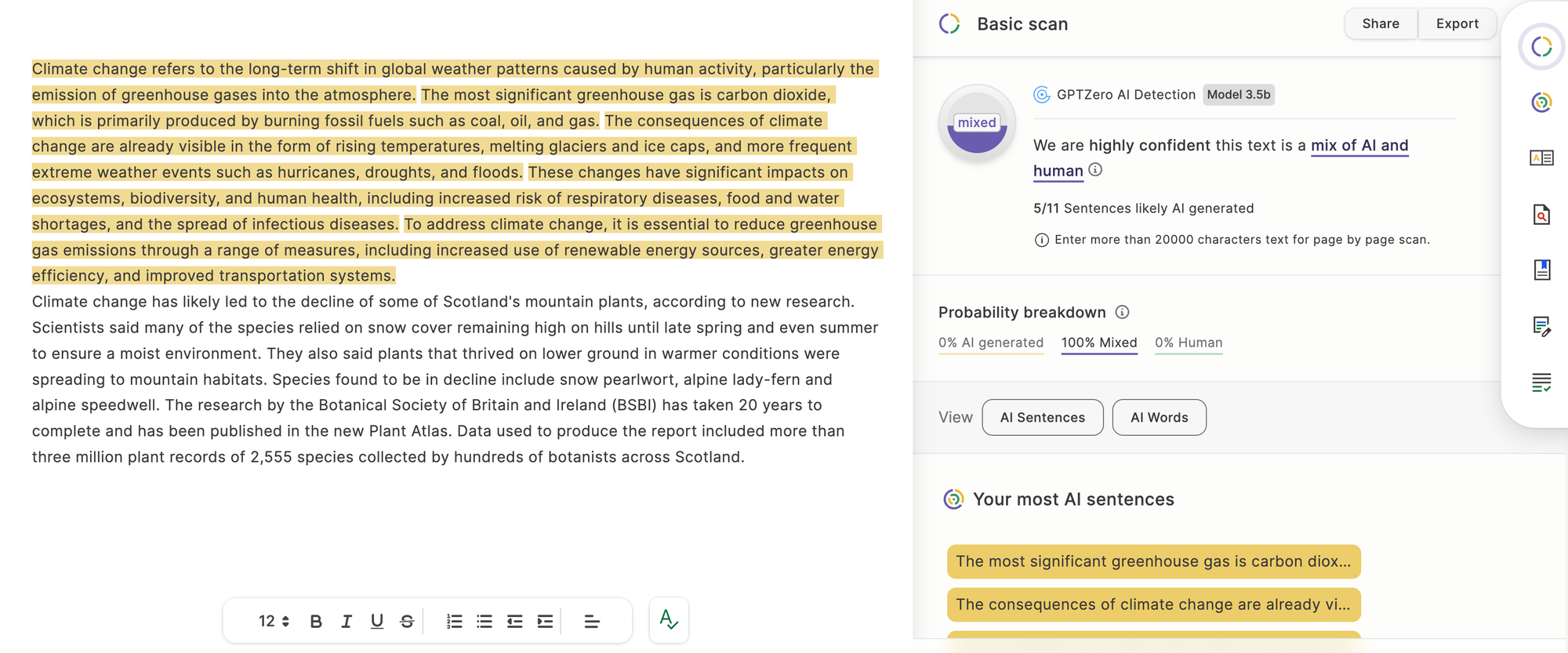Click the Export button
1568x653 pixels.
coord(1457,24)
